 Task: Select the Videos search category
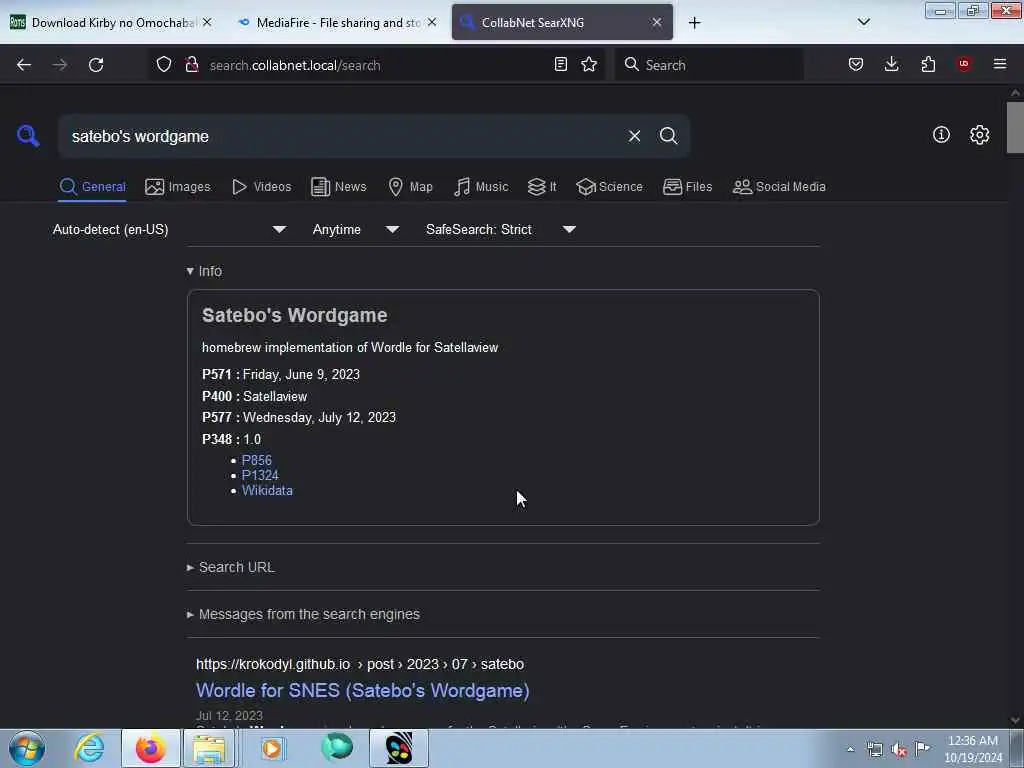coord(261,187)
